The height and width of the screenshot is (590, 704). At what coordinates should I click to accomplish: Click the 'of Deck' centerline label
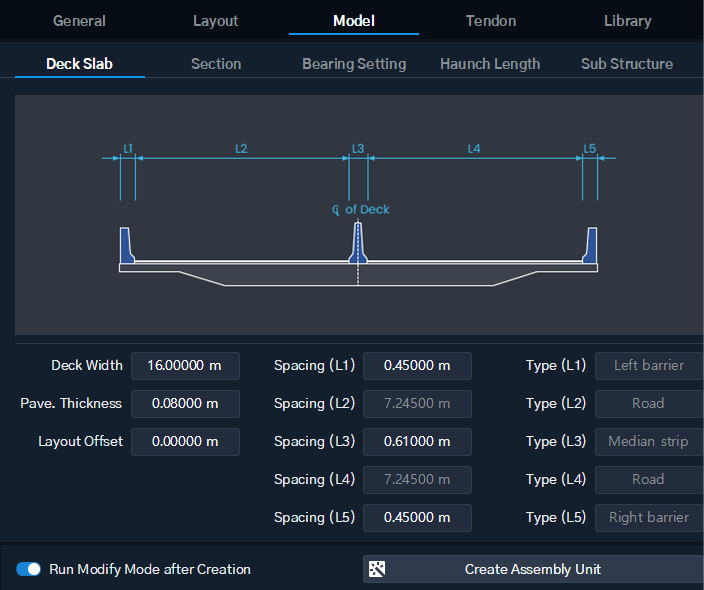[x=361, y=210]
